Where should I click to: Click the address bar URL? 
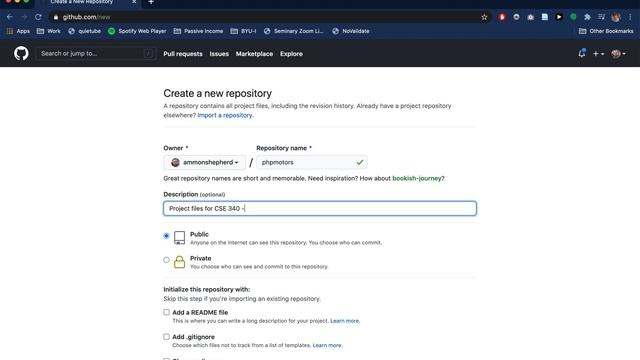pos(87,17)
